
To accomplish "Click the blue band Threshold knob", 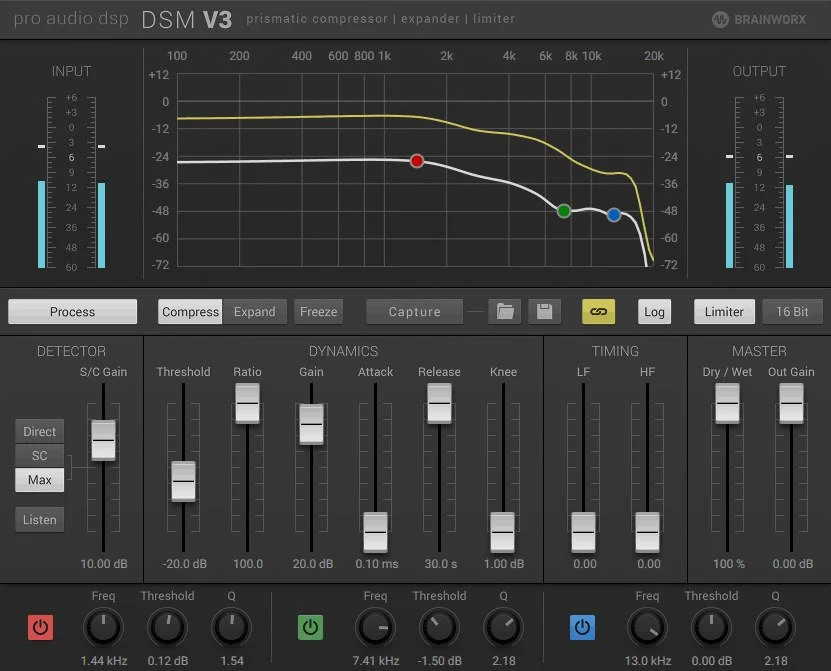I will point(711,628).
